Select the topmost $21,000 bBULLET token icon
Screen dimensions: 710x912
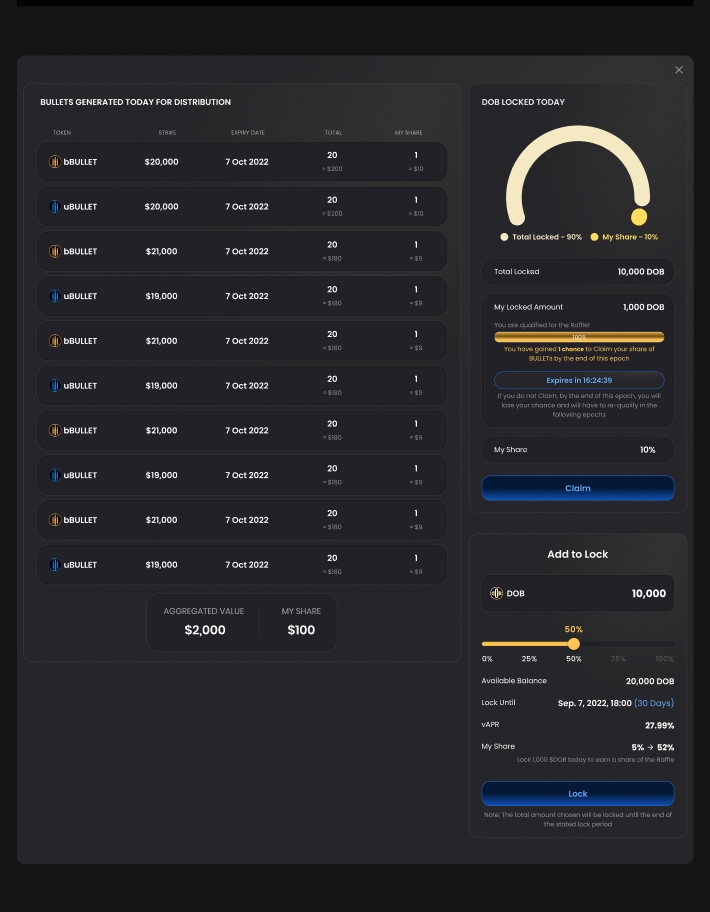(x=55, y=252)
